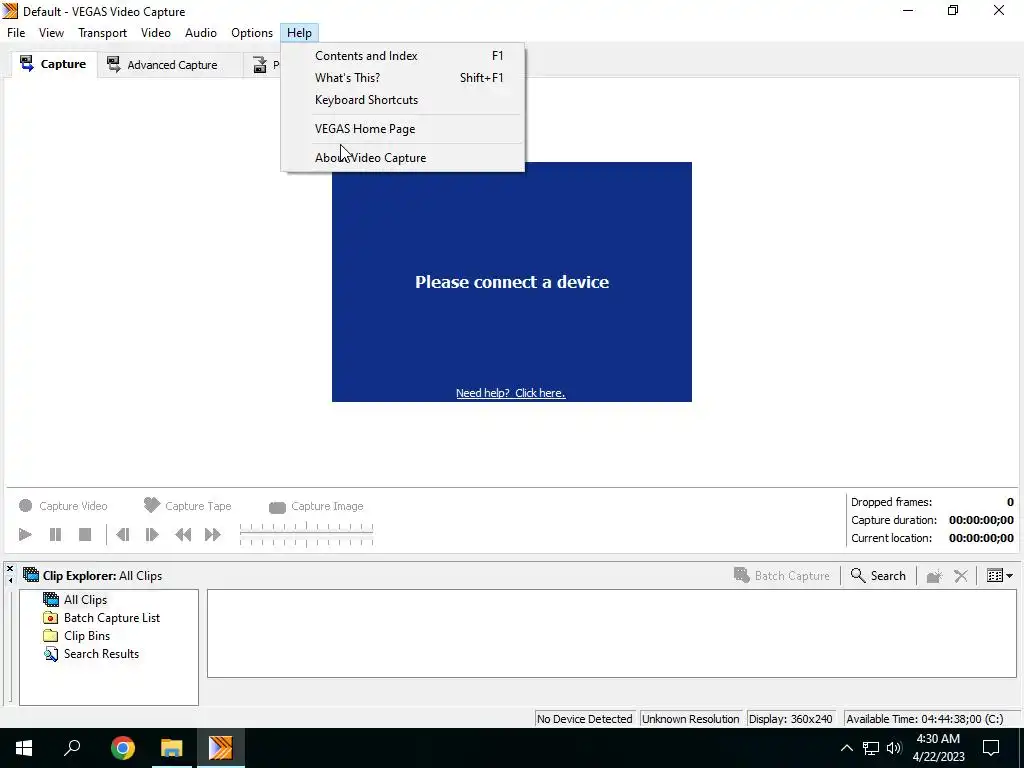This screenshot has height=768, width=1024.
Task: Click the volume speaker tray icon
Action: [x=894, y=748]
